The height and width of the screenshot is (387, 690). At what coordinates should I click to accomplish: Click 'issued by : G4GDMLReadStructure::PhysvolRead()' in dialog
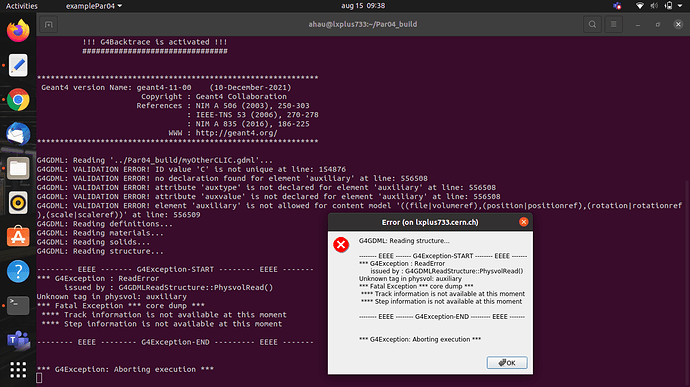(447, 271)
